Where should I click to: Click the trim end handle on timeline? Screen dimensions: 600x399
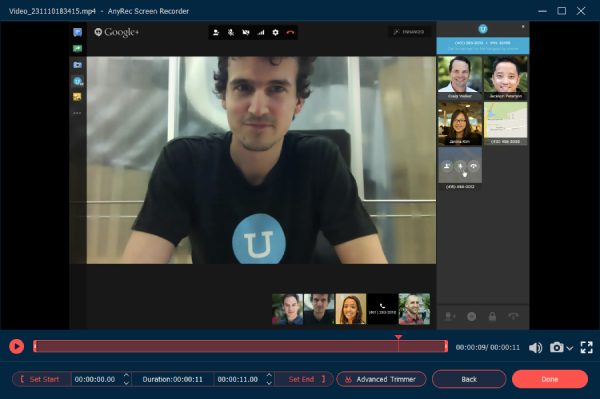[446, 347]
